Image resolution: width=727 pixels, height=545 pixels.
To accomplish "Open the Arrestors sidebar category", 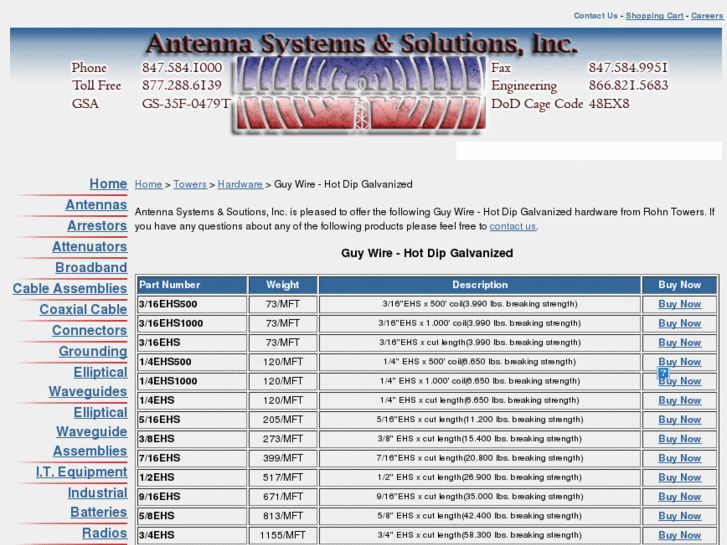I will 97,225.
